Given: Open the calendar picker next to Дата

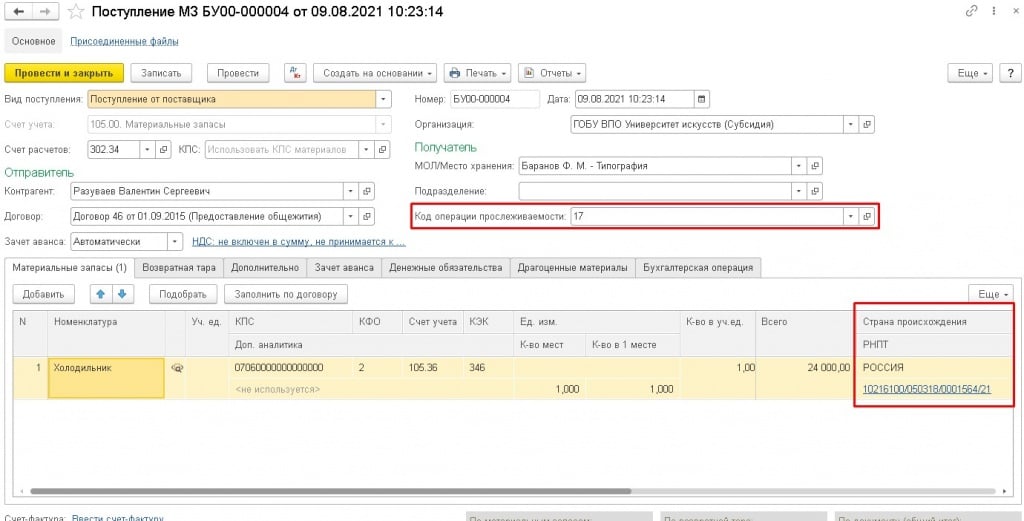Looking at the screenshot, I should (701, 99).
